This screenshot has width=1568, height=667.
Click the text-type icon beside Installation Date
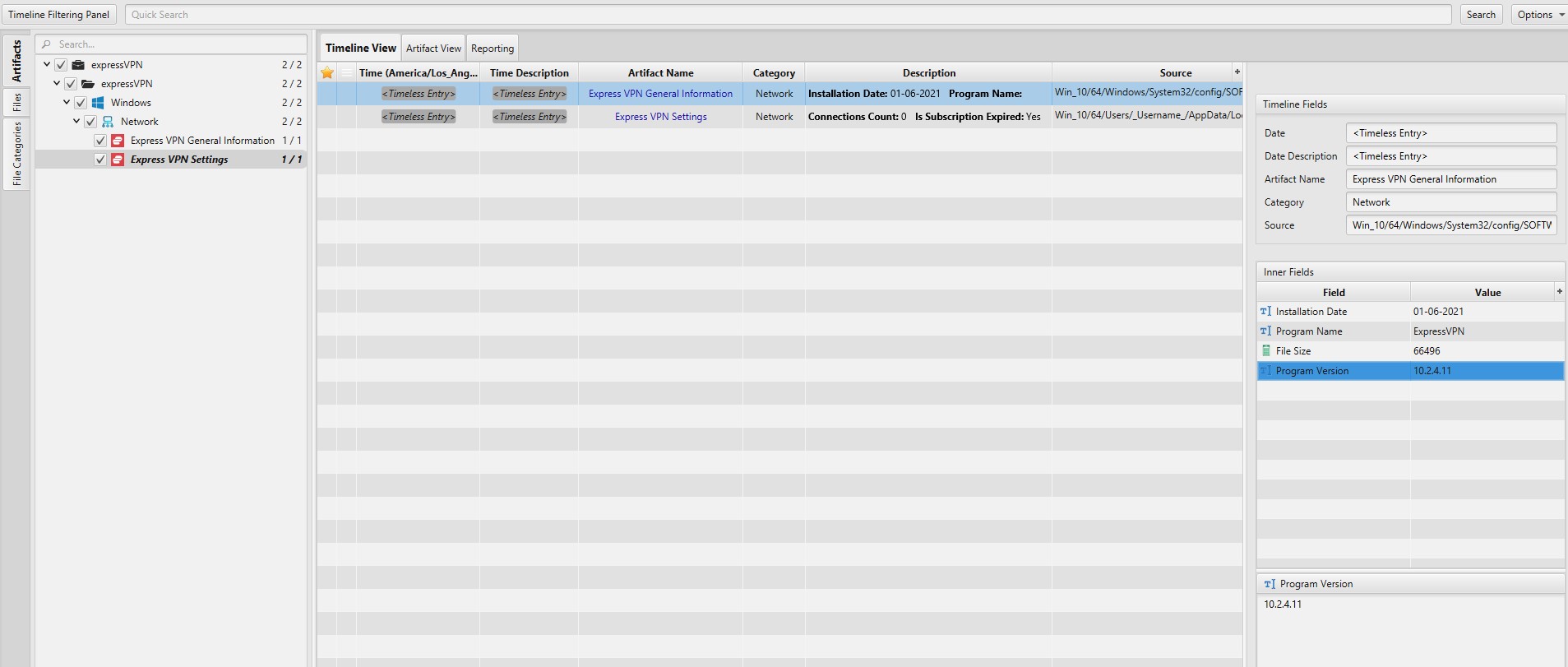[x=1265, y=312]
